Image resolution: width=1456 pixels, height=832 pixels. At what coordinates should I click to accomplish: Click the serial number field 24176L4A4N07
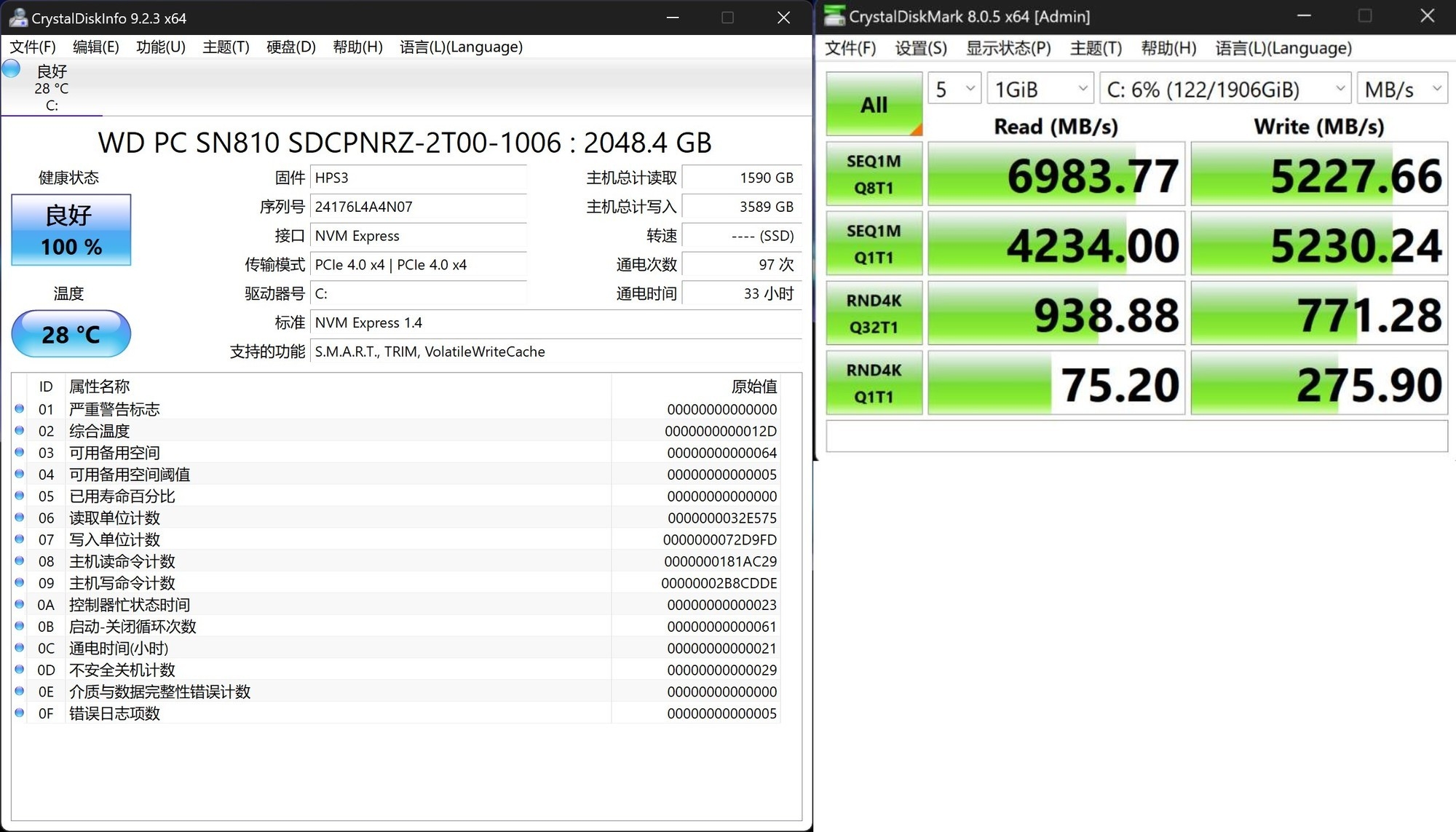coord(419,207)
